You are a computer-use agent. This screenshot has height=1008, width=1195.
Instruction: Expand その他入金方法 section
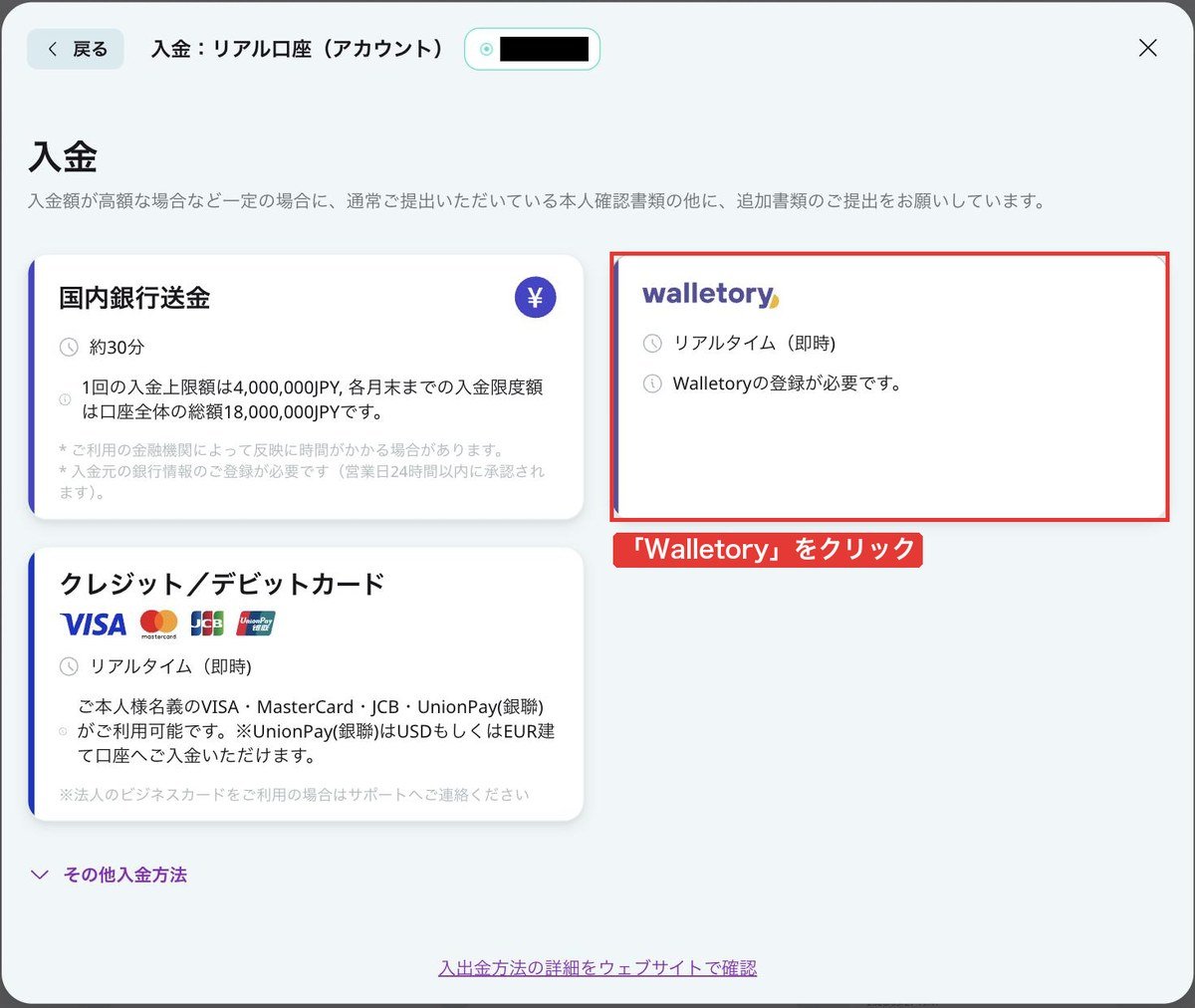coord(109,875)
